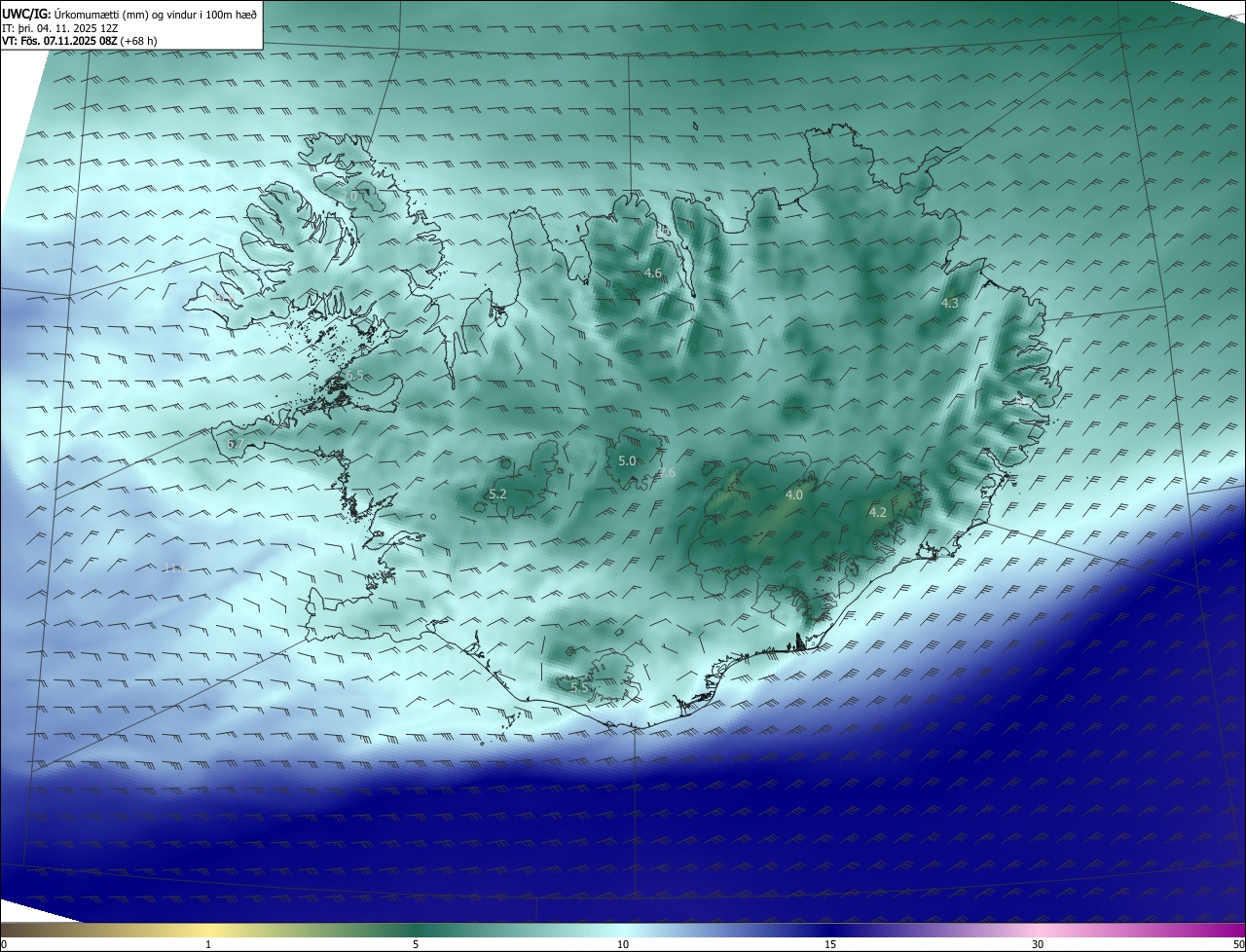Click the '10' tick on the color scale
The width and height of the screenshot is (1246, 952).
click(x=623, y=945)
